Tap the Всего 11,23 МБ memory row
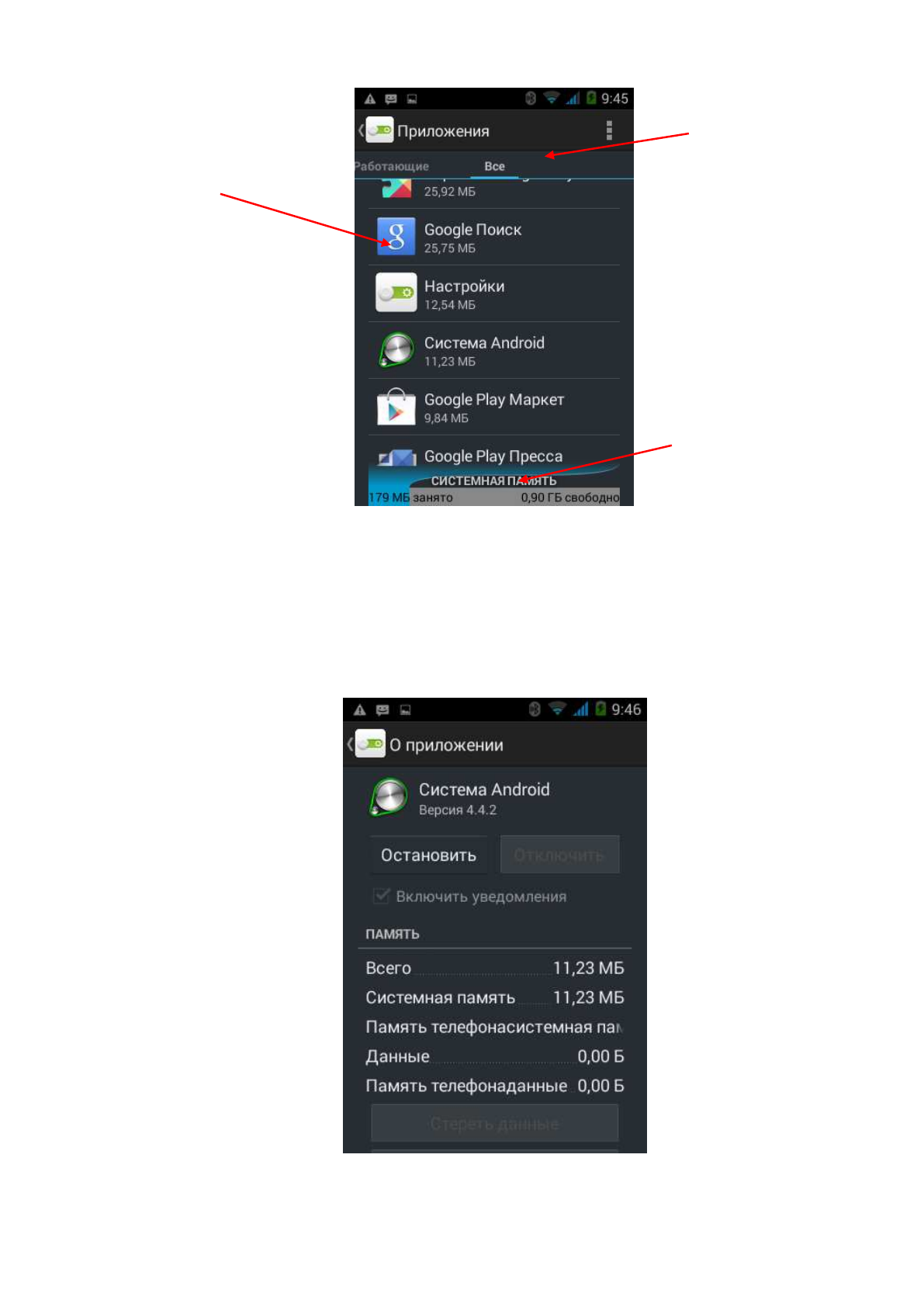This screenshot has width=924, height=1307. pos(494,968)
